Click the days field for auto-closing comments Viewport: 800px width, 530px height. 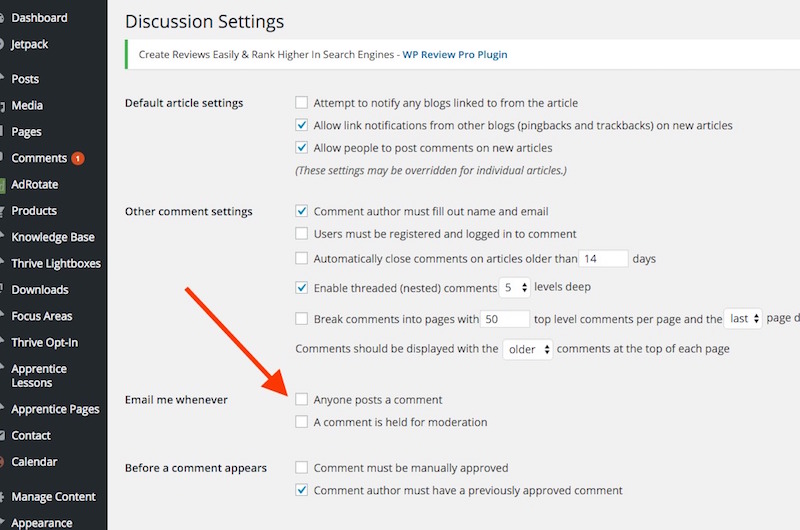point(603,258)
